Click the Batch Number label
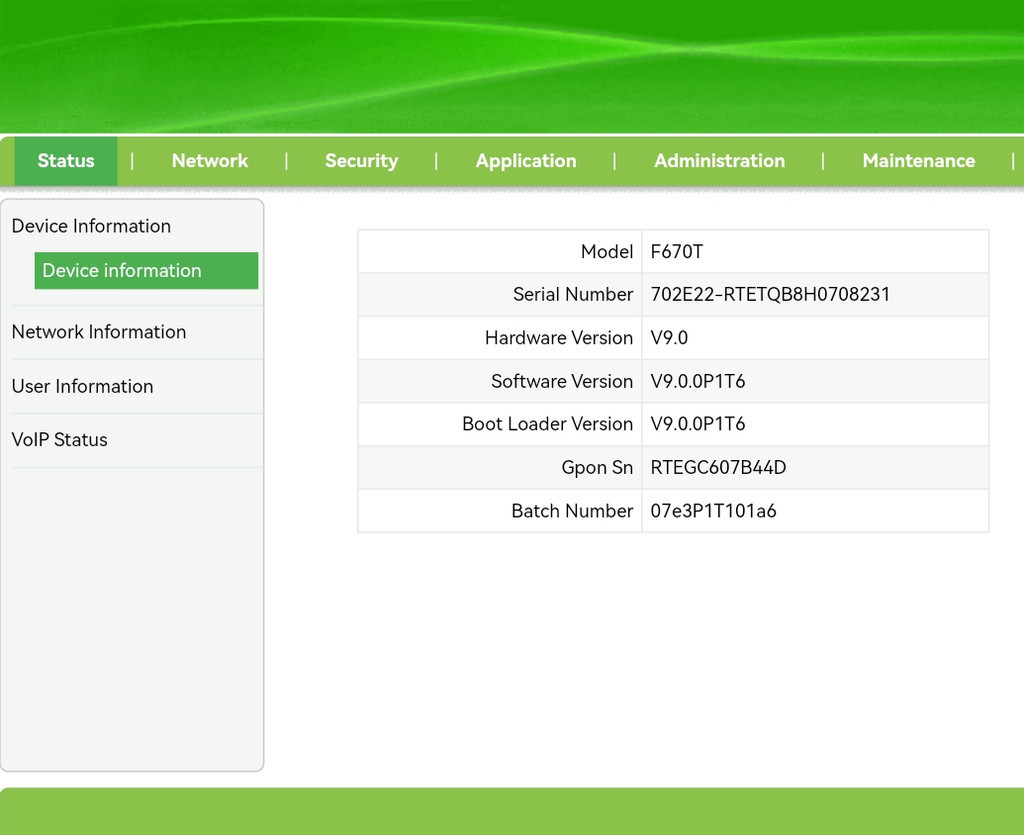Screen dimensions: 1024x835 [572, 511]
